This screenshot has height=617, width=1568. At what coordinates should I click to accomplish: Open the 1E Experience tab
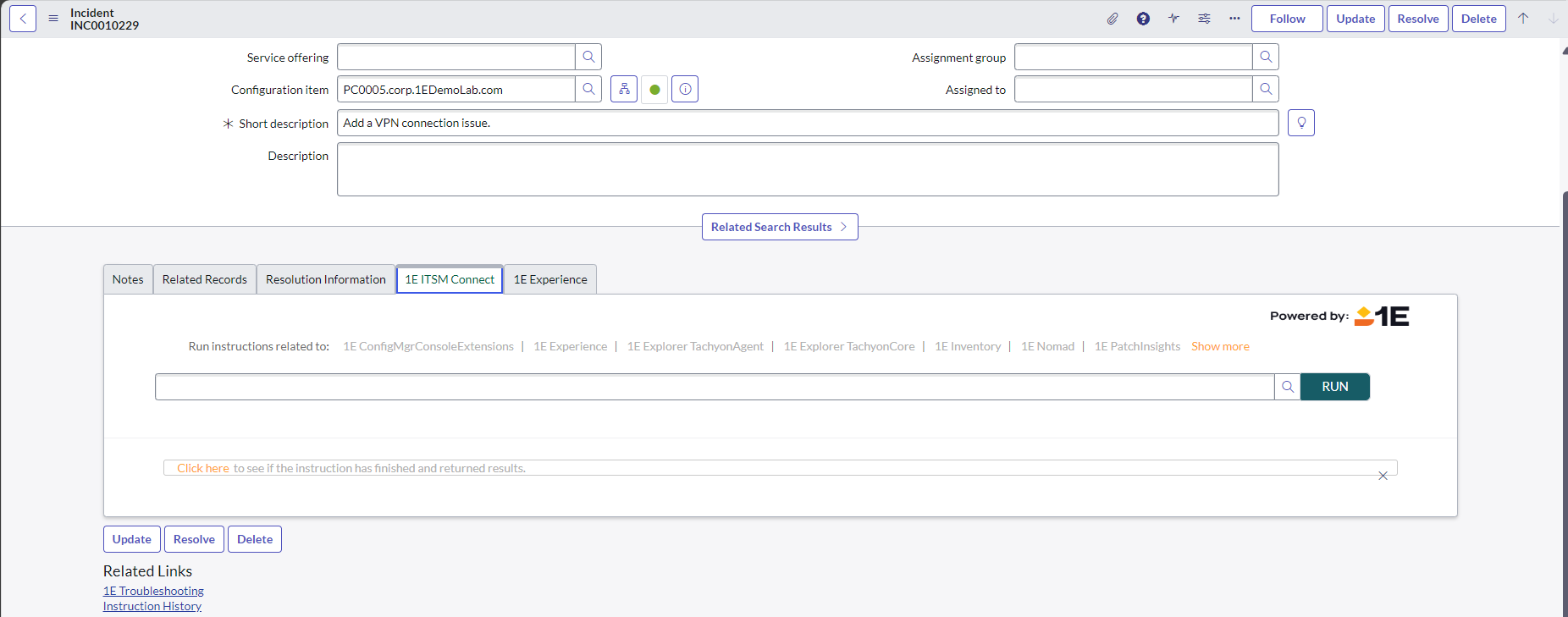coord(550,279)
